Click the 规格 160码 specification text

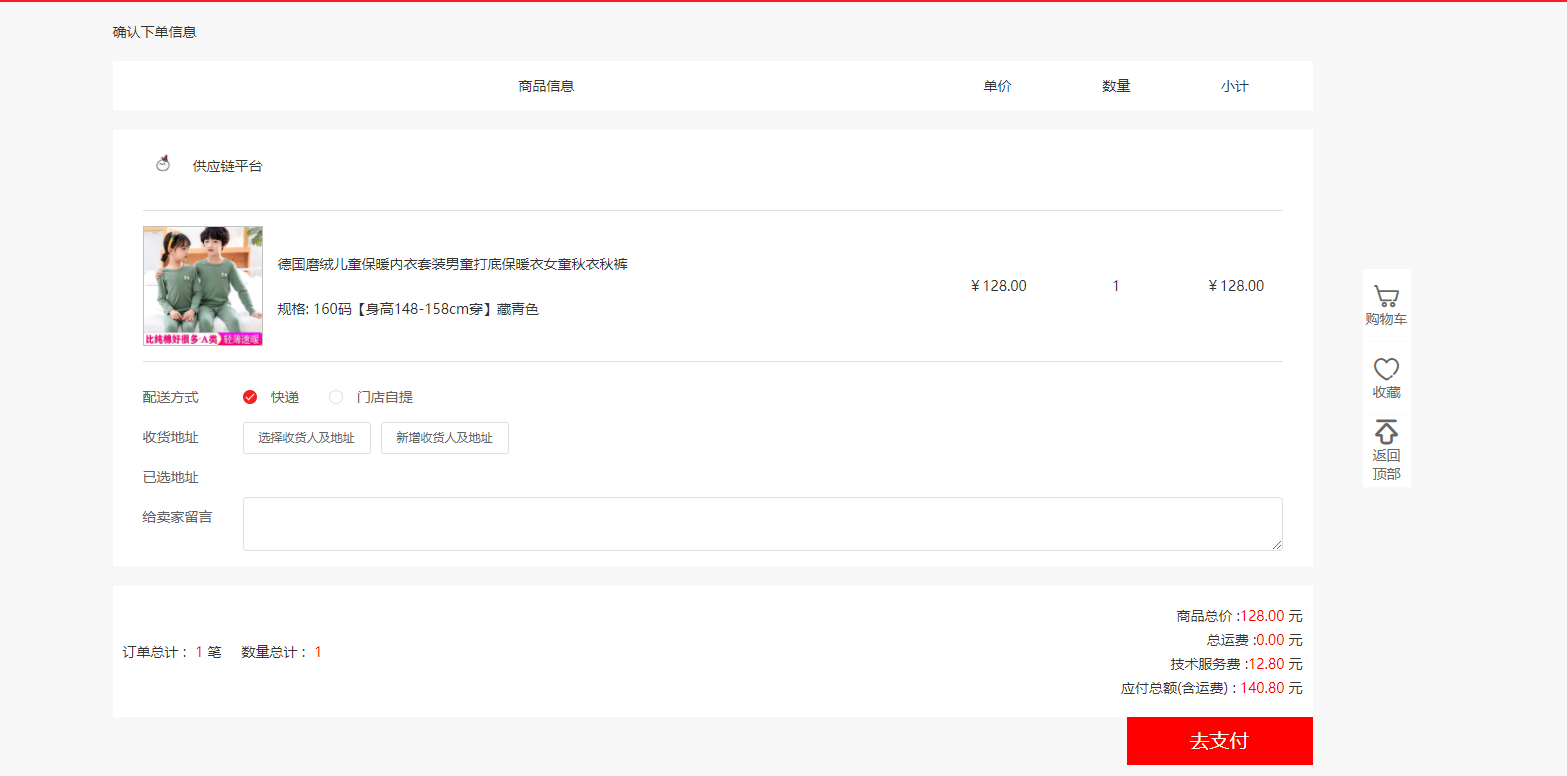click(408, 309)
